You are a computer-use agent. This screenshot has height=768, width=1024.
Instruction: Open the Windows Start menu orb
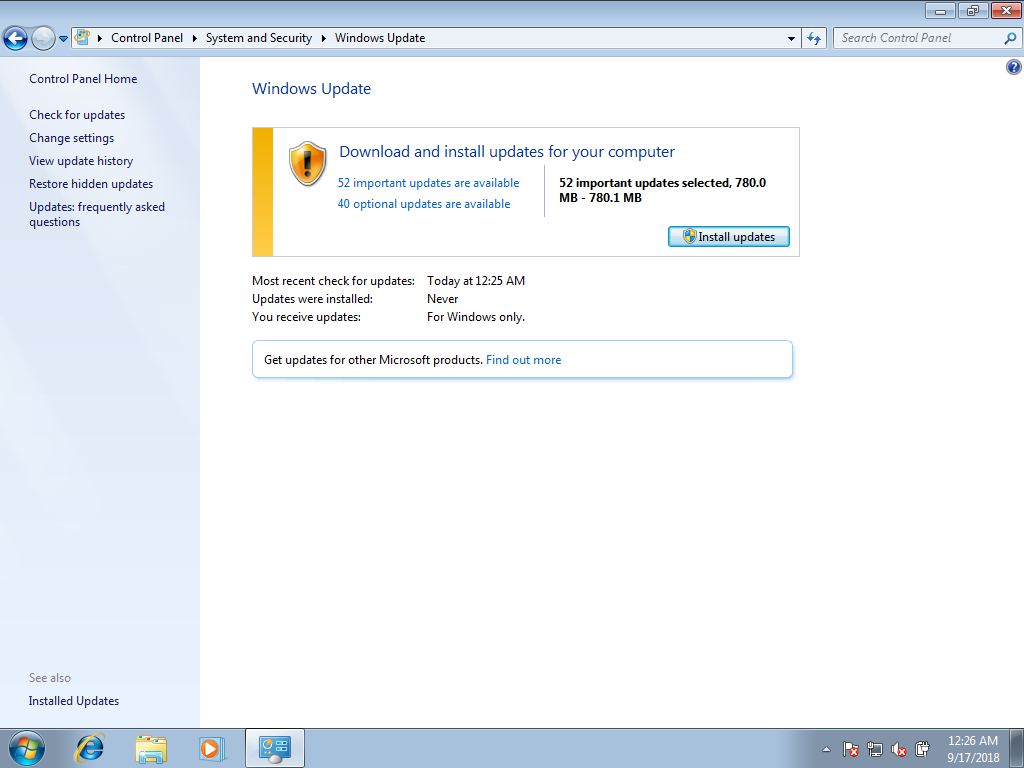27,748
